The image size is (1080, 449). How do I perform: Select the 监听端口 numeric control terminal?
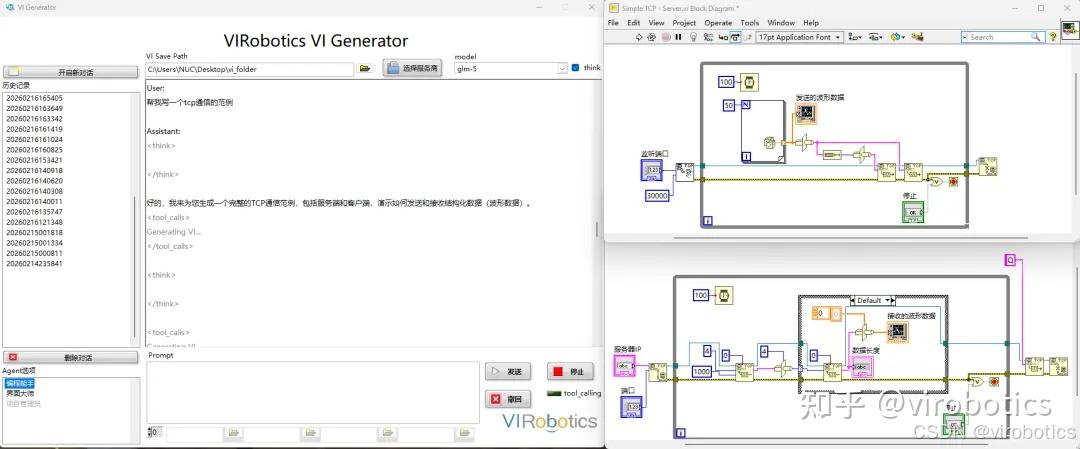point(651,170)
